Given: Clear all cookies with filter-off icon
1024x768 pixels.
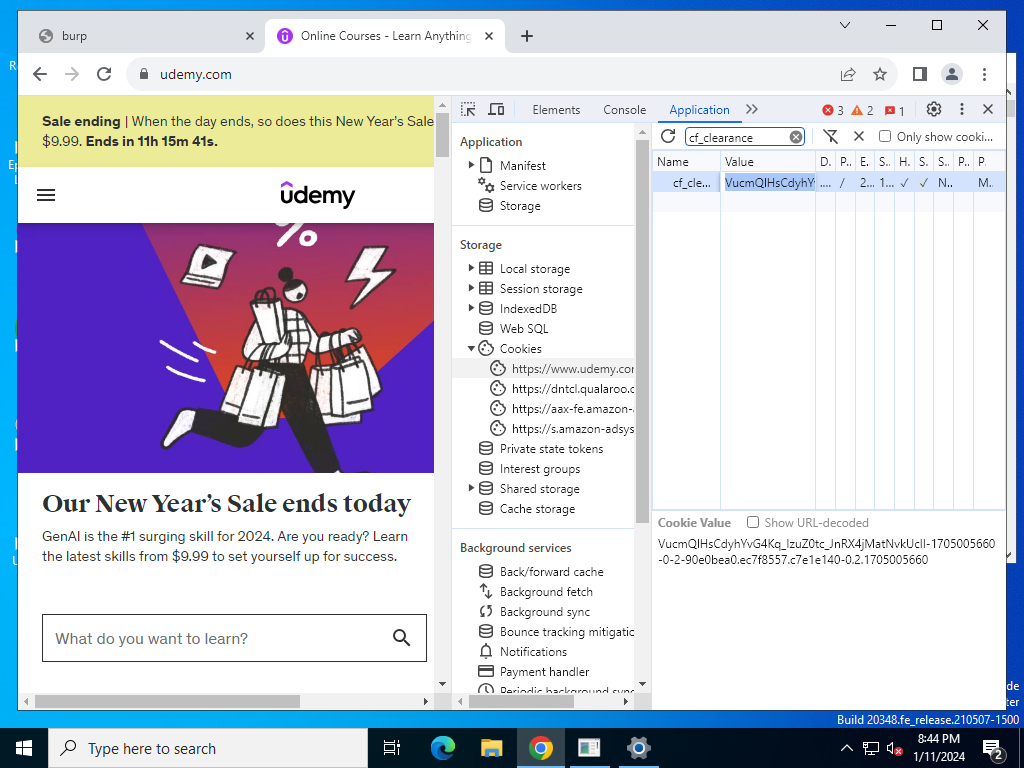Looking at the screenshot, I should pos(830,136).
